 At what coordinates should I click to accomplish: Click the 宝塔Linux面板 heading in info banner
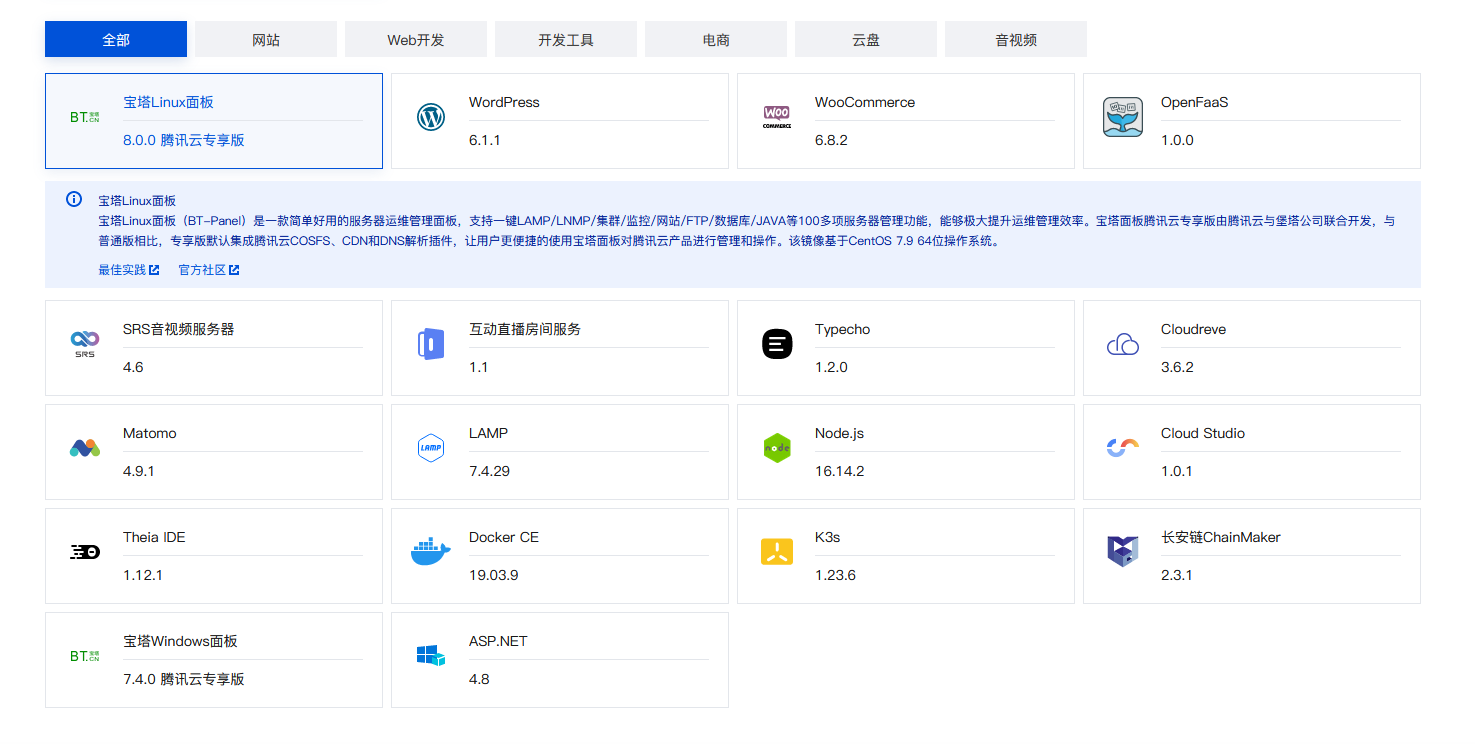(137, 201)
